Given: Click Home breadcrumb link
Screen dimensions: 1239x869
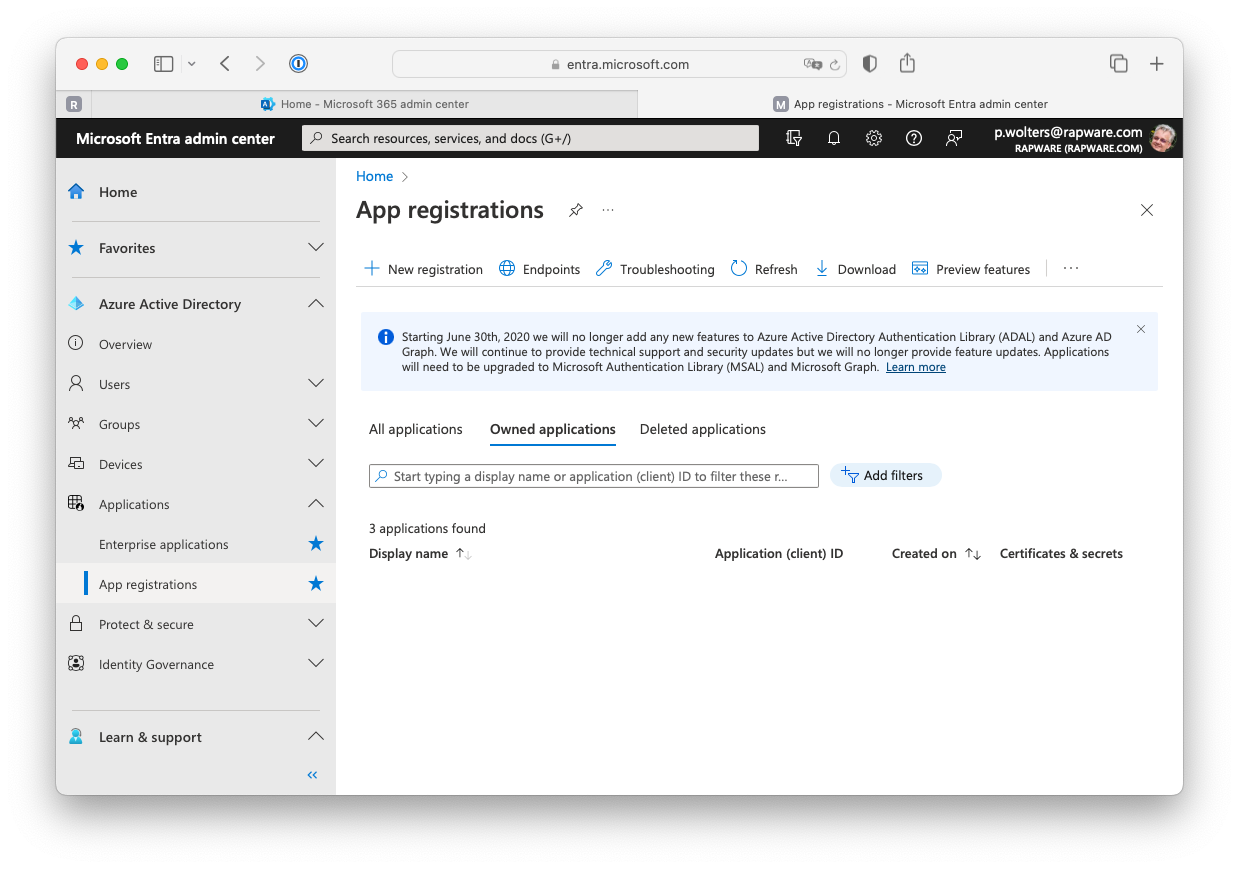Looking at the screenshot, I should [375, 176].
